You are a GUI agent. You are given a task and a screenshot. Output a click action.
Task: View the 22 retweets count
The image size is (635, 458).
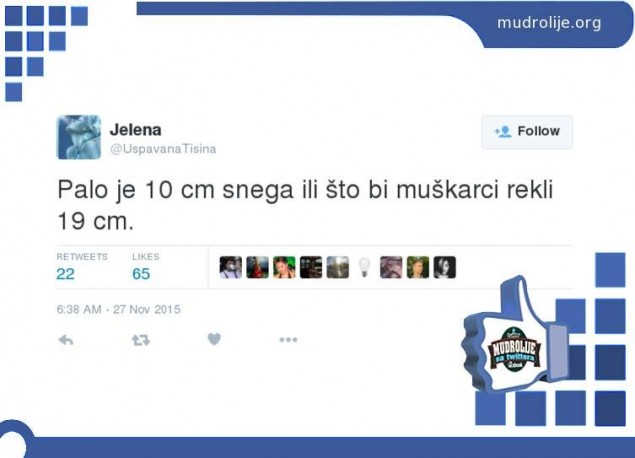[x=65, y=274]
